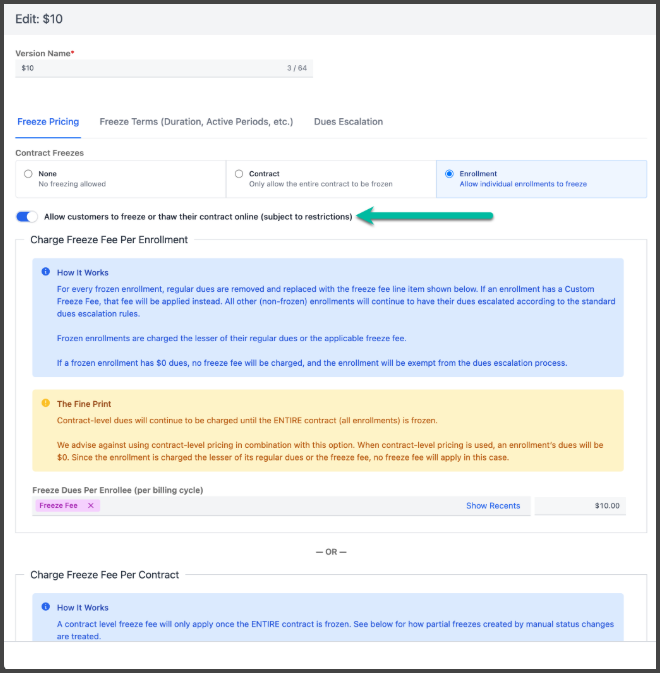Click the warning icon beside The Fine Print
The height and width of the screenshot is (673, 660).
(x=46, y=403)
